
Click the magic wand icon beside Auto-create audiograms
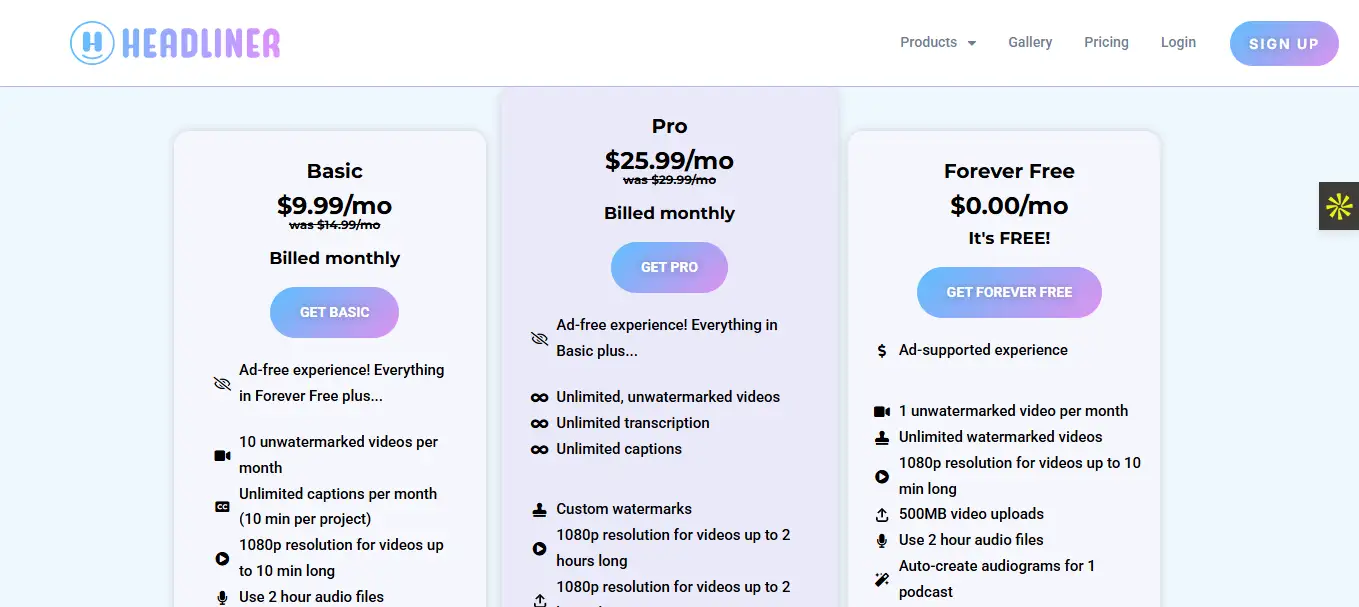[881, 579]
